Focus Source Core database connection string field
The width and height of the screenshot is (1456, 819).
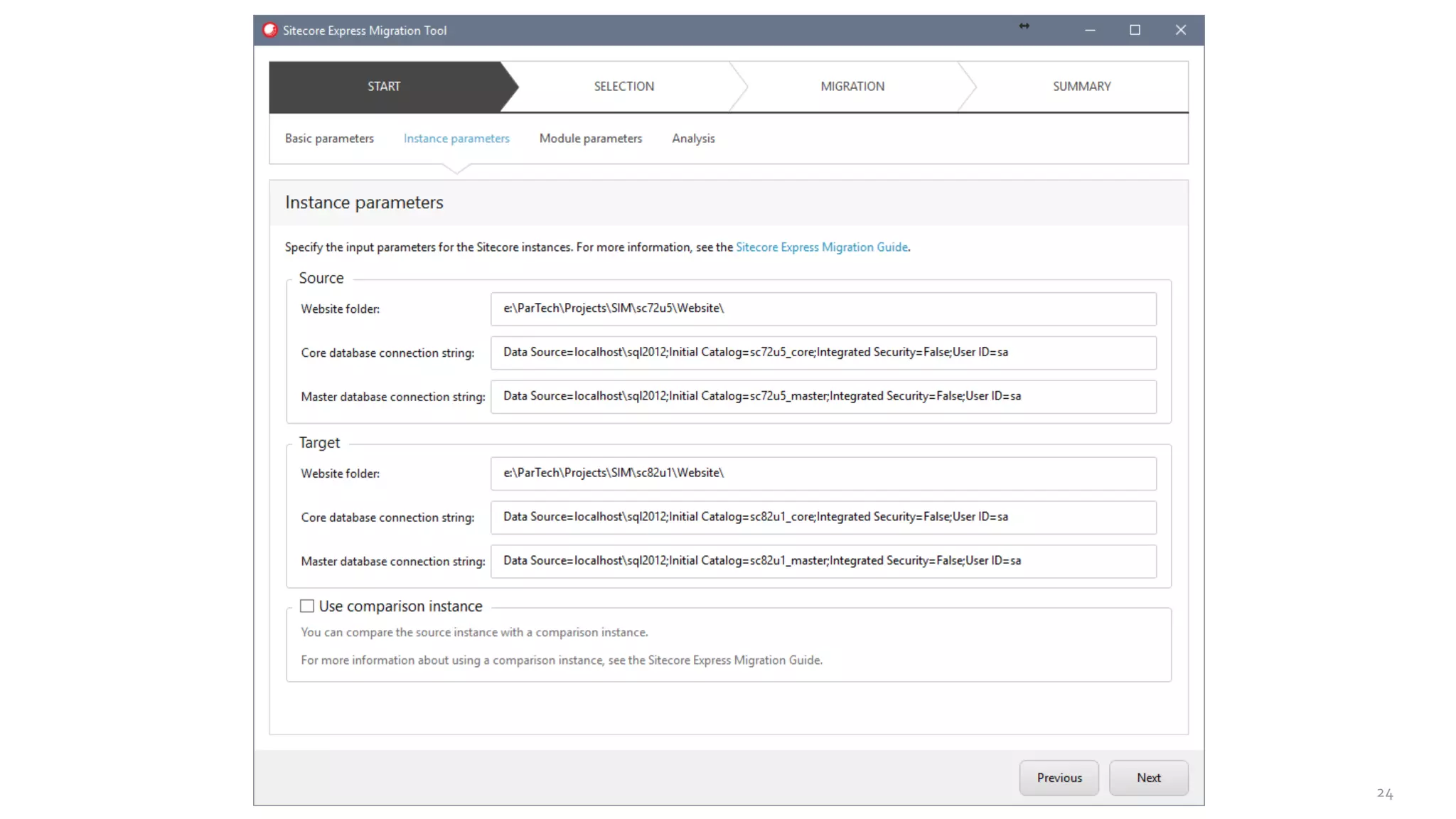point(823,353)
